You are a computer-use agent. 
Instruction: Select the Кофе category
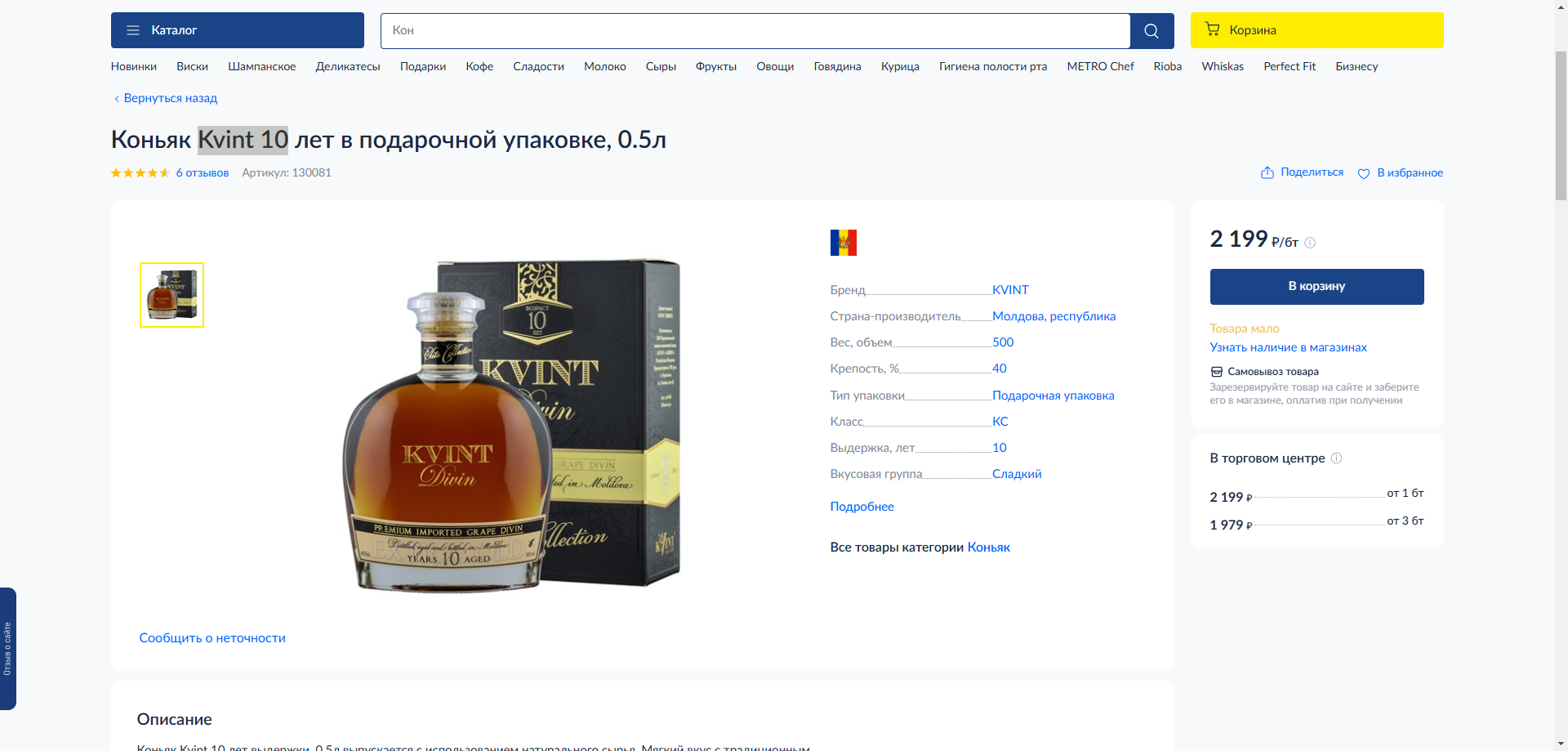click(x=479, y=66)
